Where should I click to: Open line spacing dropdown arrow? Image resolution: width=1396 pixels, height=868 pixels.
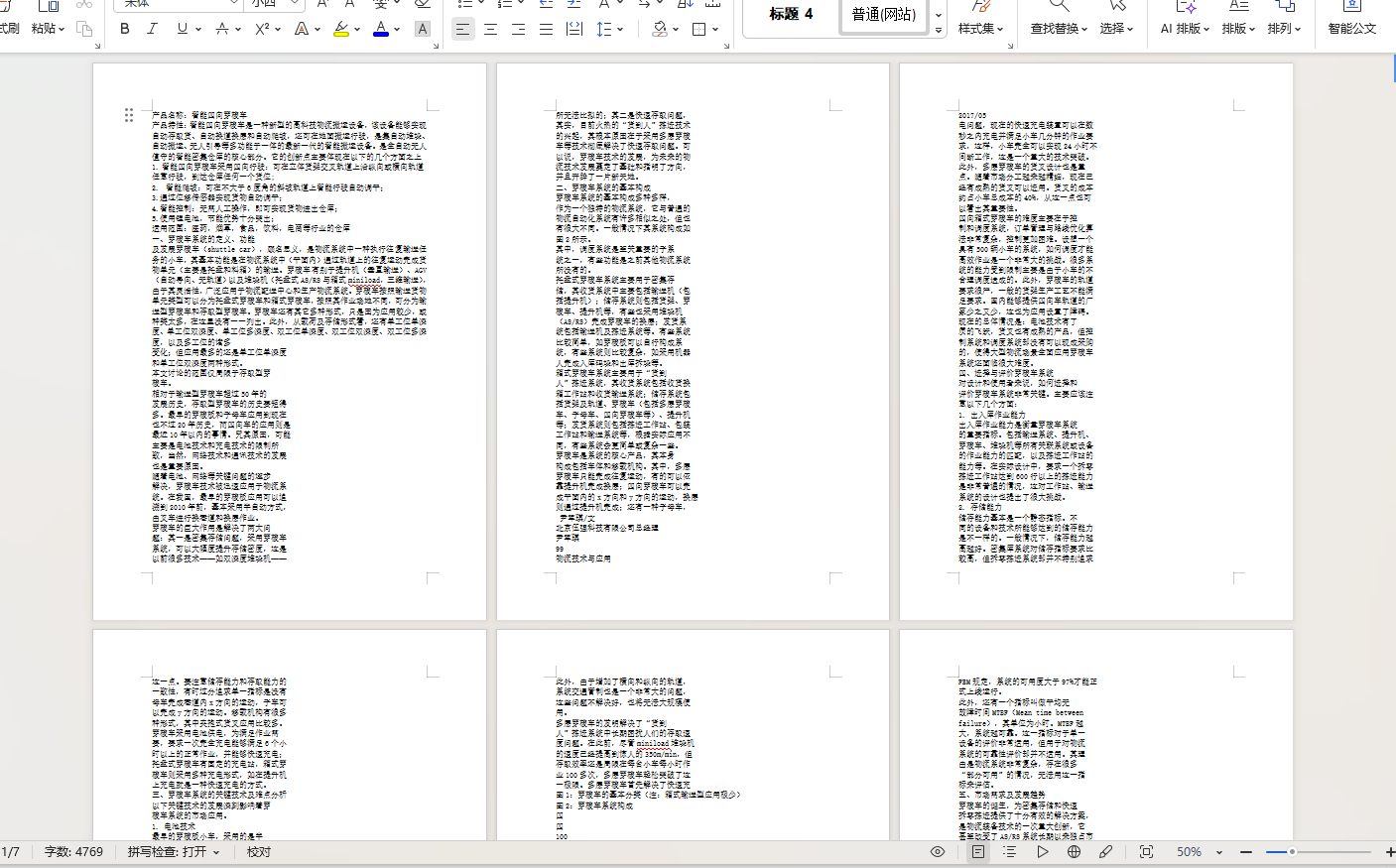coord(620,29)
